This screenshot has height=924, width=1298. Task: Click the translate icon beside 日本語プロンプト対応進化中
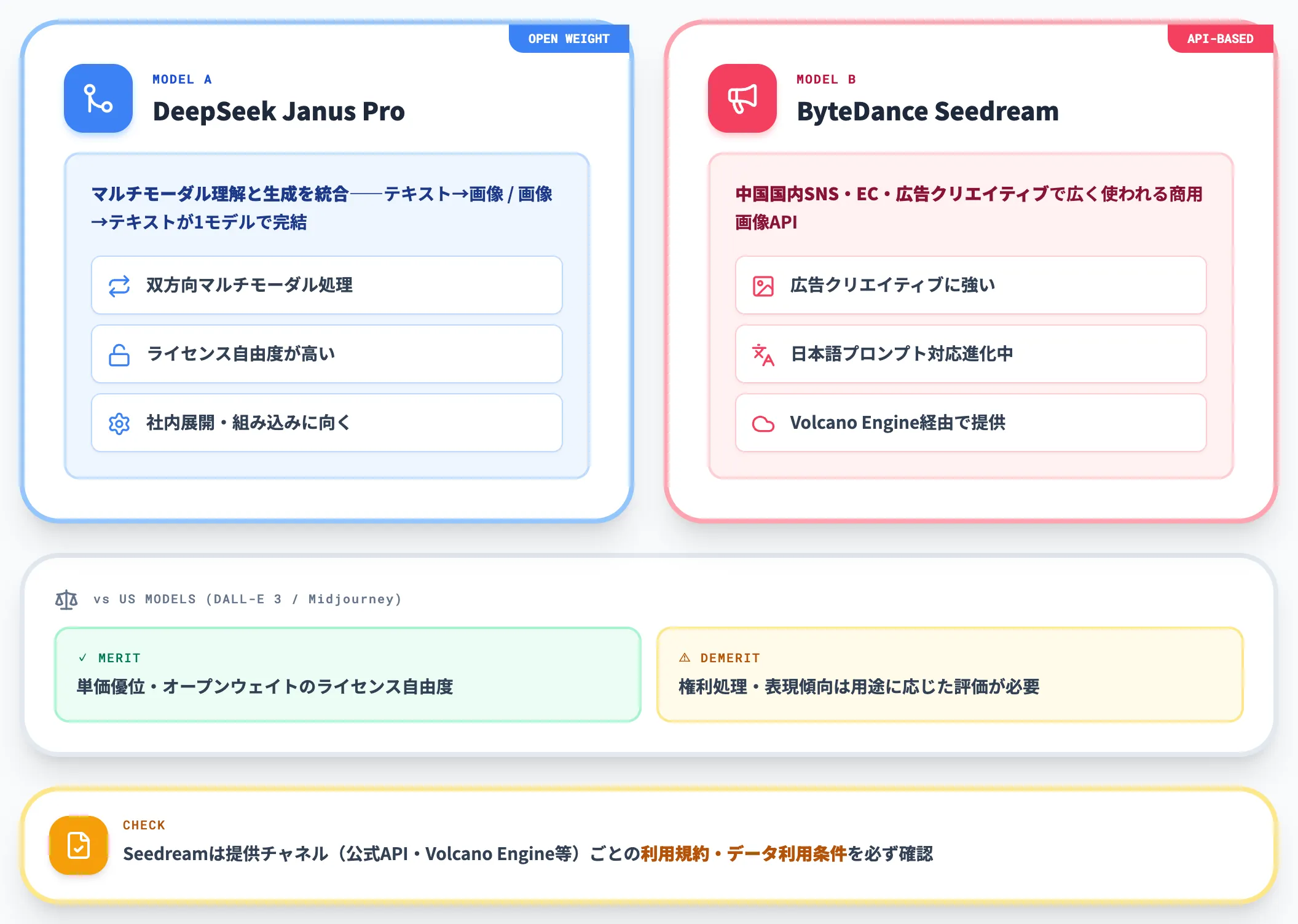tap(763, 354)
